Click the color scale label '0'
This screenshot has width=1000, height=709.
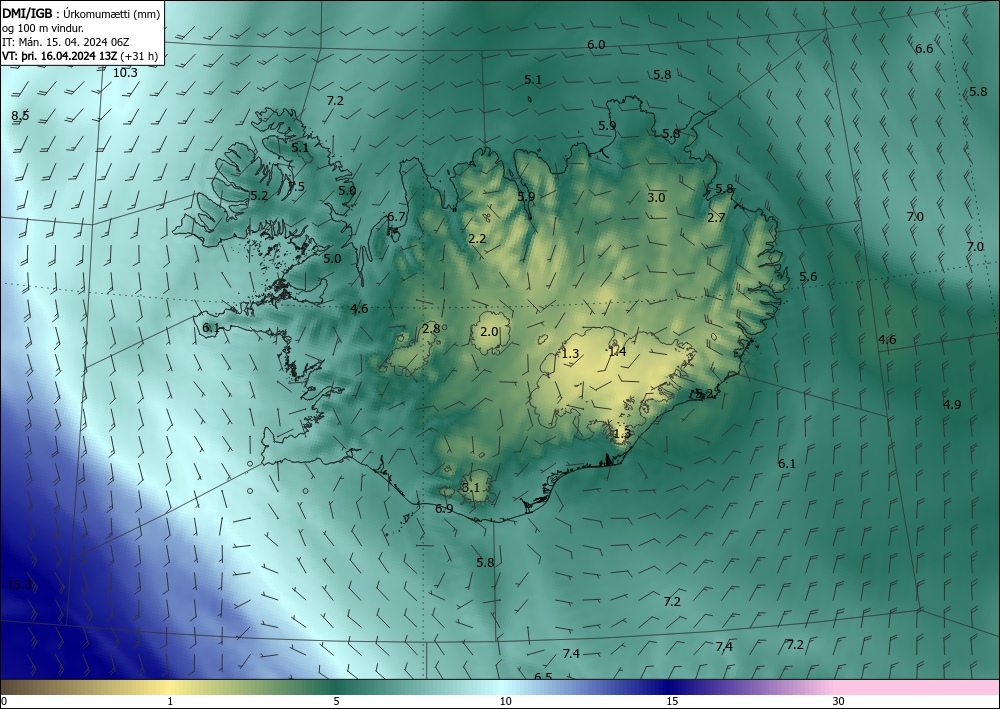coord(4,702)
